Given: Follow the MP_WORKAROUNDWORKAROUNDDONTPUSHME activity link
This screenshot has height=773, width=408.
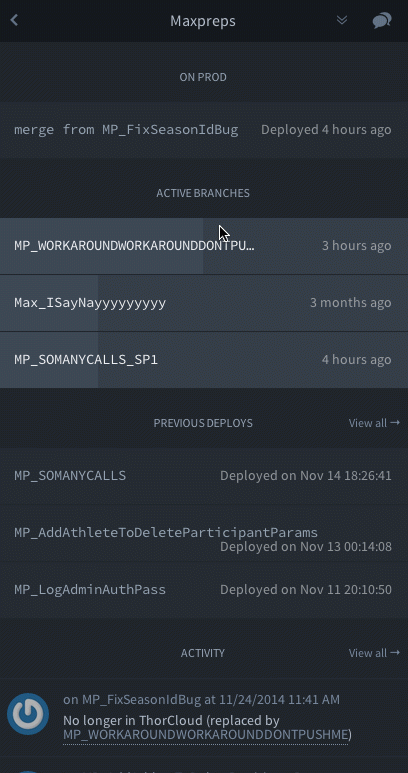Looking at the screenshot, I should (205, 735).
